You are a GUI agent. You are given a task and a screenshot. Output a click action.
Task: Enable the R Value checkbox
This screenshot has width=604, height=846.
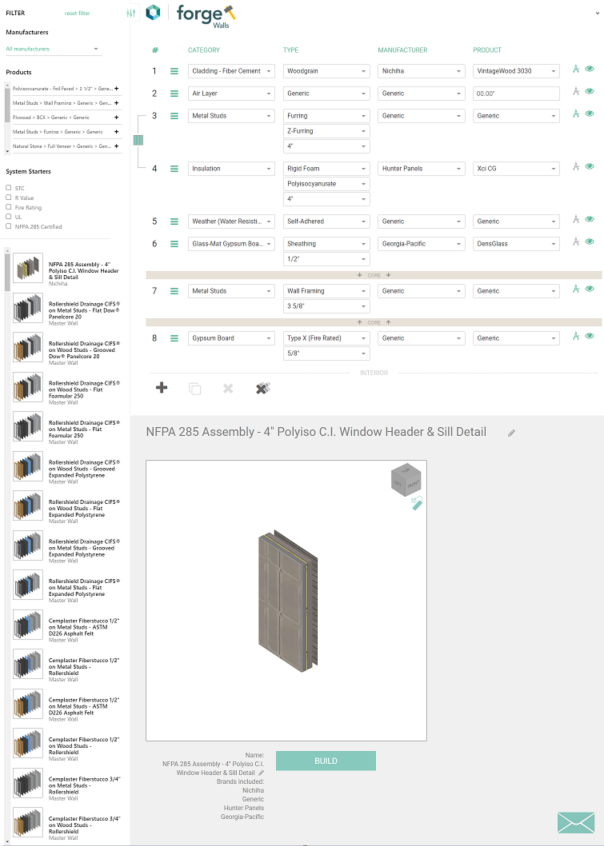tap(8, 197)
